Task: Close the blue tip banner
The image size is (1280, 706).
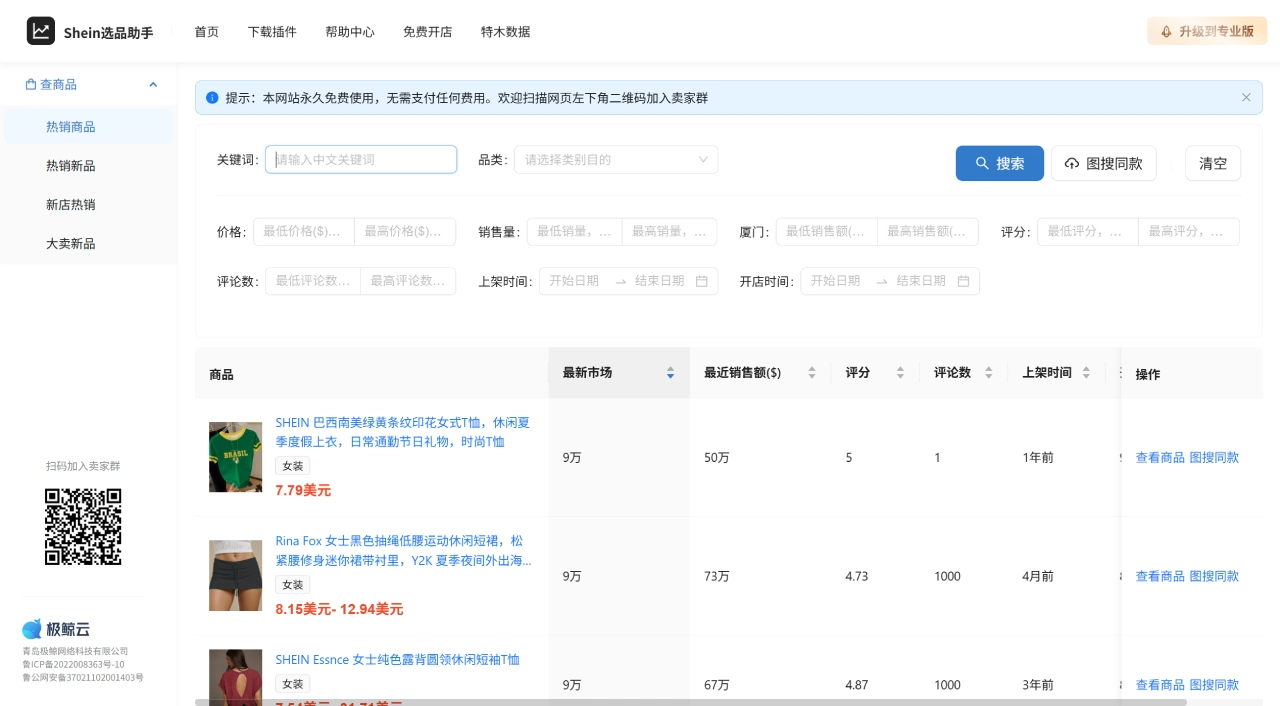Action: click(x=1246, y=97)
